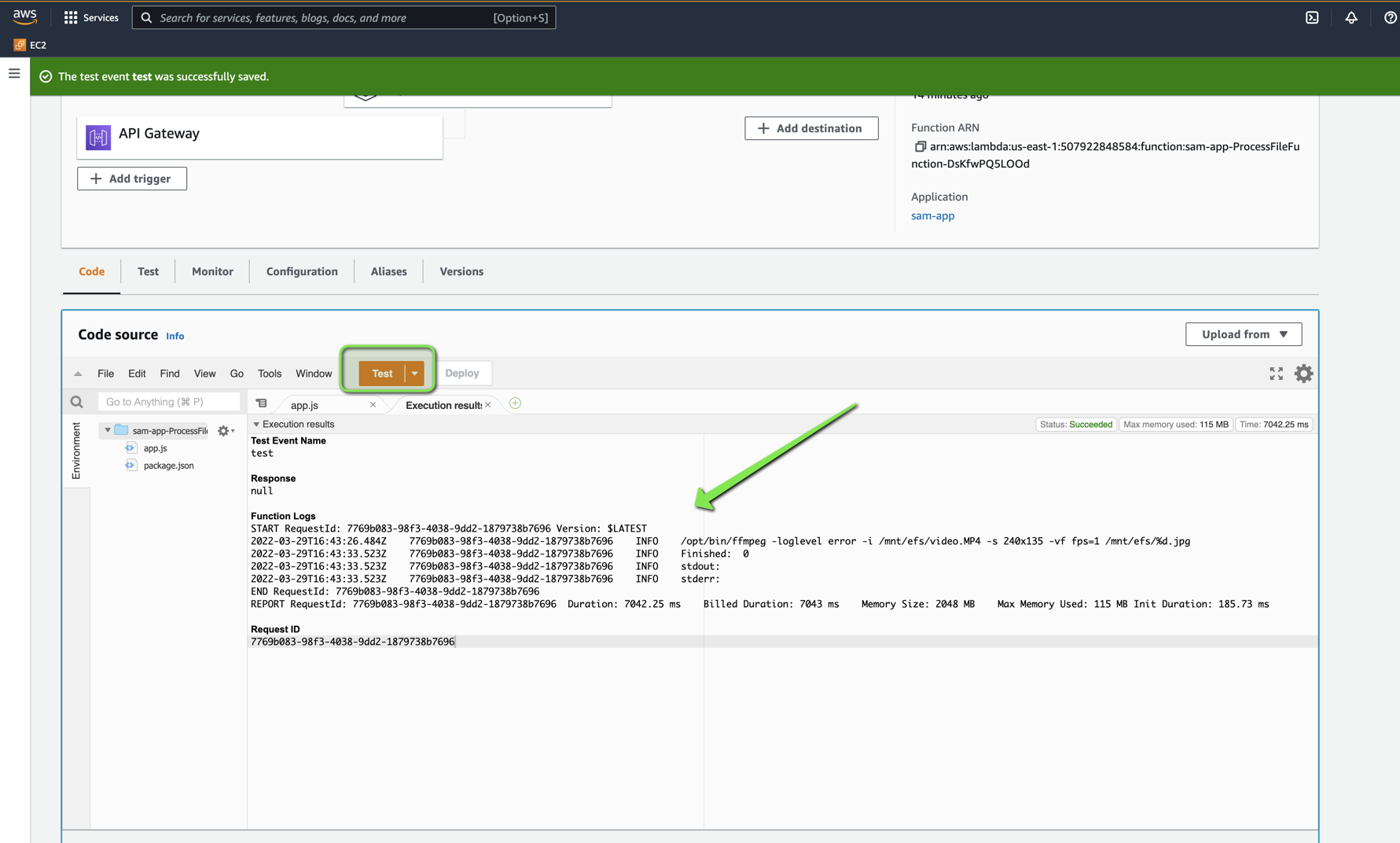This screenshot has height=843, width=1400.
Task: Open the Code source Info link
Action: click(x=175, y=336)
